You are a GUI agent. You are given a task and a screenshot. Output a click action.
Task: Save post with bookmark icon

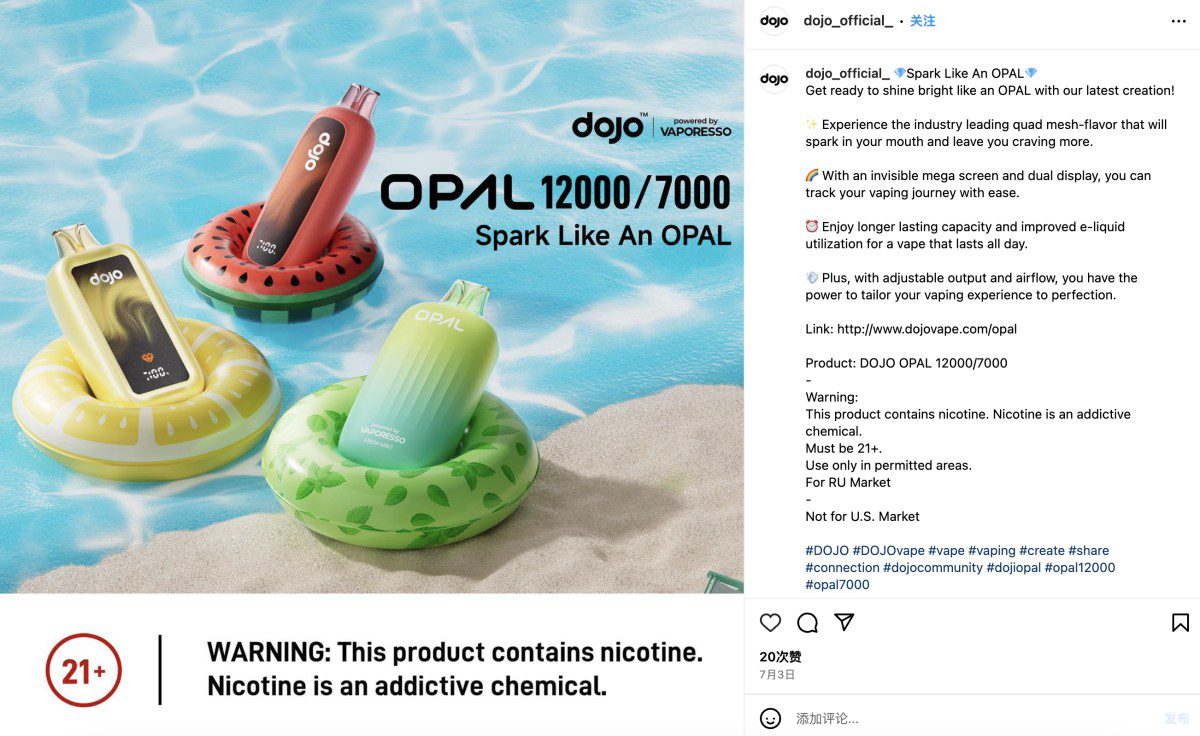coord(1180,623)
